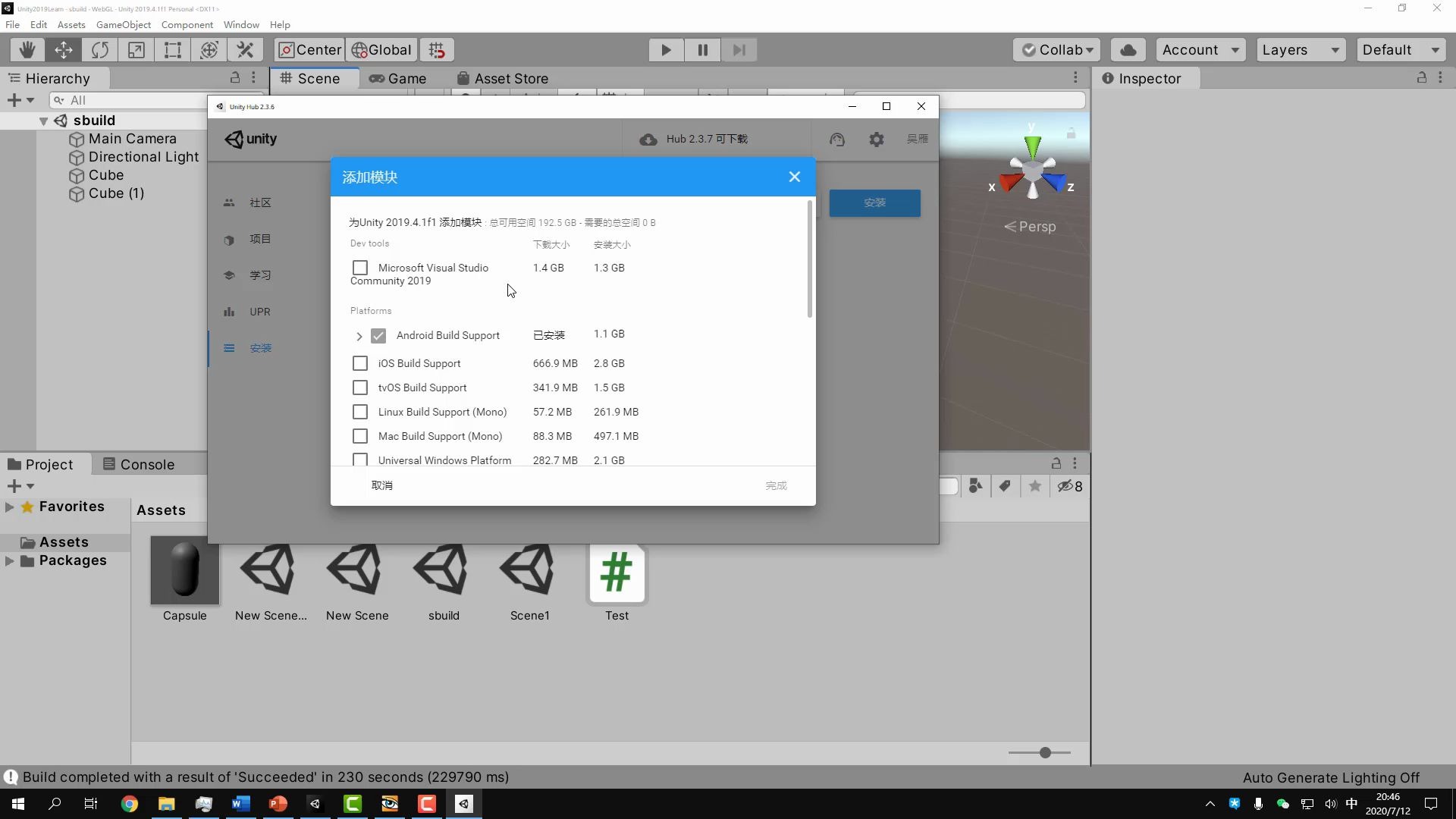This screenshot has height=819, width=1456.
Task: Open the Collab panel
Action: point(1056,49)
